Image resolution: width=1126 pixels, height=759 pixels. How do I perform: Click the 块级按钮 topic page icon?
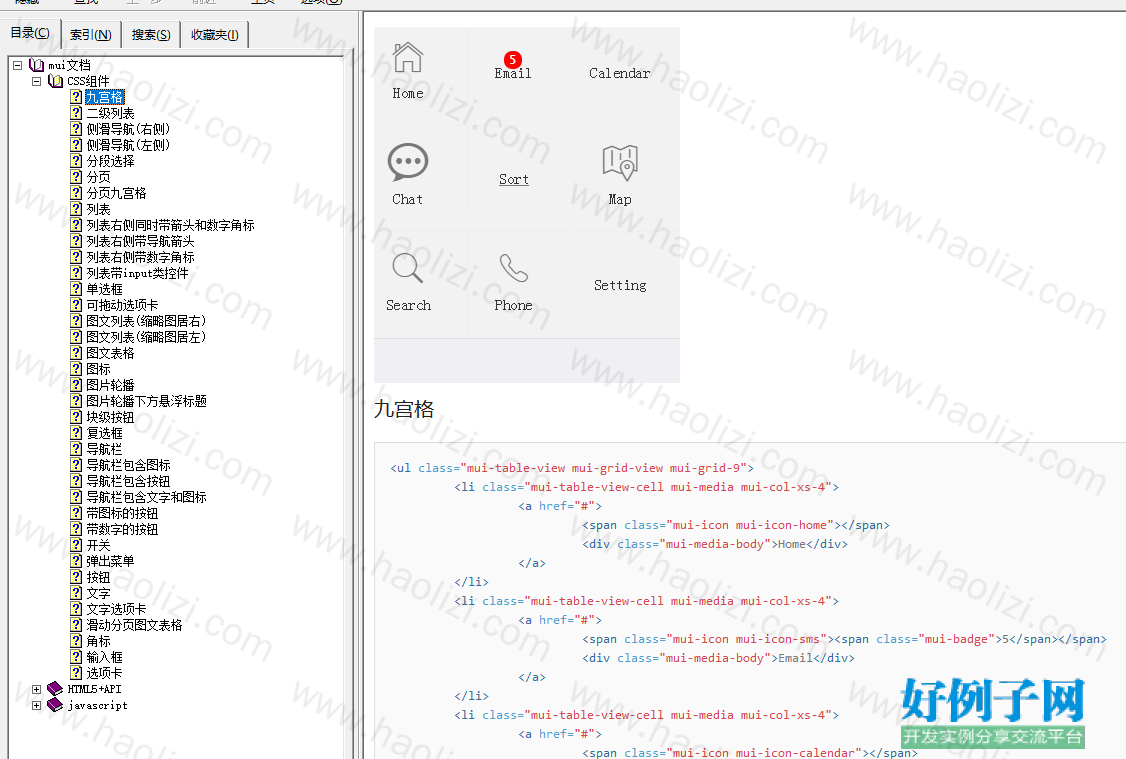tap(76, 416)
